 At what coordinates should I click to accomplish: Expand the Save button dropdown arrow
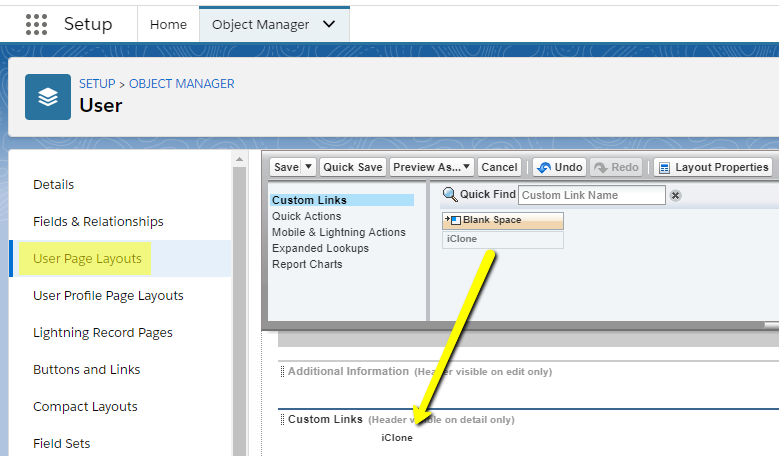(309, 166)
